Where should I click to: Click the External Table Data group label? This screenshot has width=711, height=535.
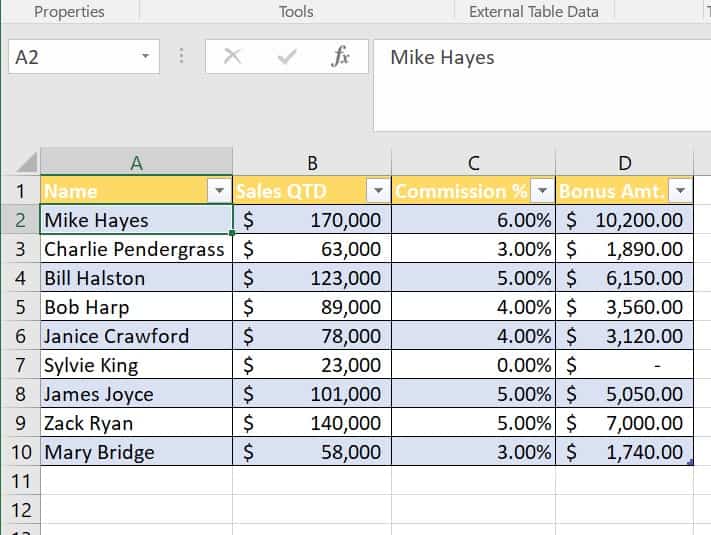pyautogui.click(x=534, y=12)
